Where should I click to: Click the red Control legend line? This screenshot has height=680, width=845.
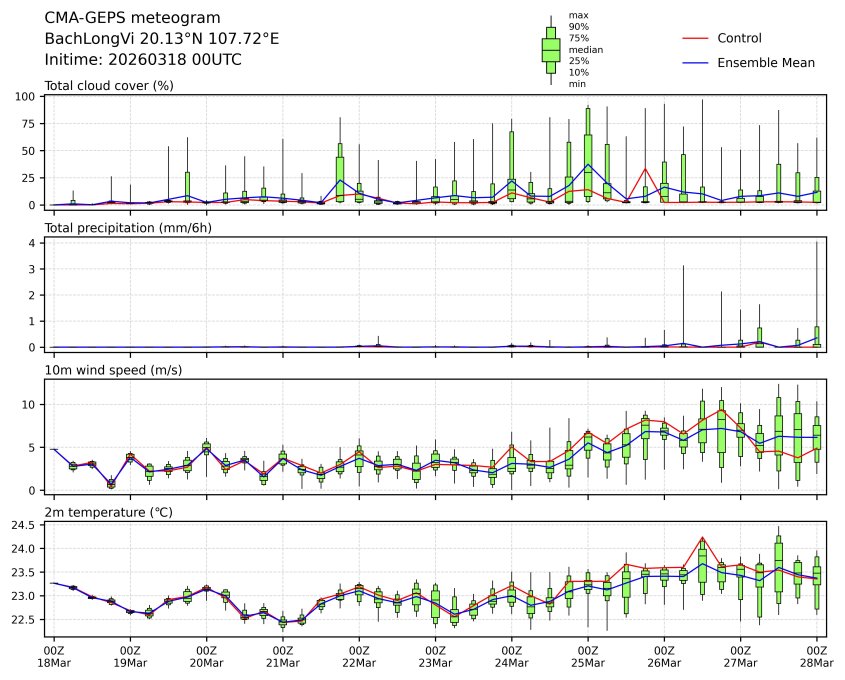pos(695,38)
